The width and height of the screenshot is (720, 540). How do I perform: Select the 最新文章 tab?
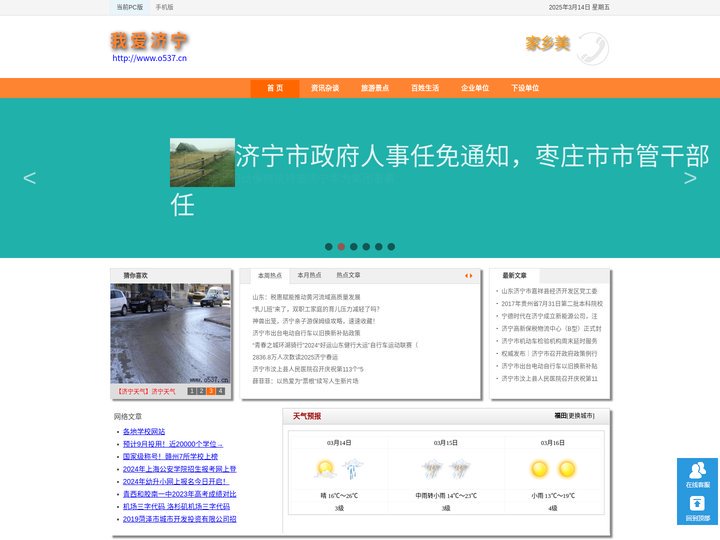pyautogui.click(x=514, y=276)
